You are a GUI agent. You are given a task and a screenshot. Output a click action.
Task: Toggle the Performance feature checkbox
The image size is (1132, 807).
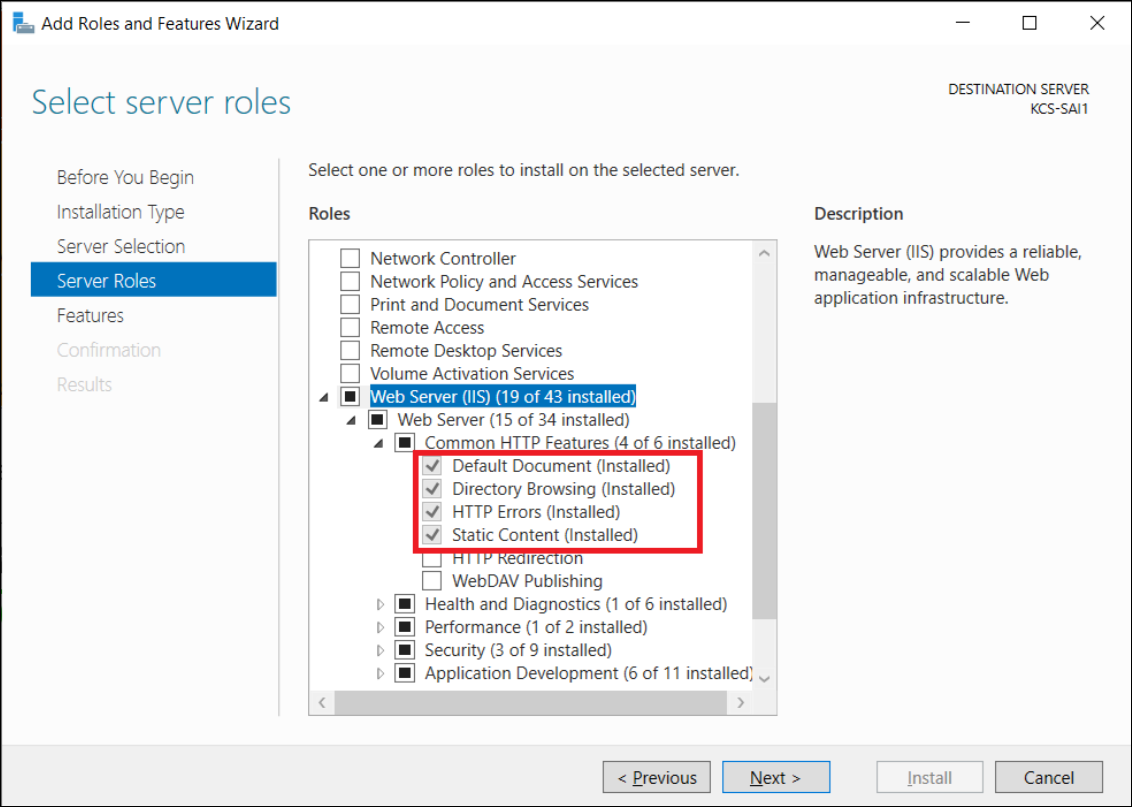coord(405,627)
